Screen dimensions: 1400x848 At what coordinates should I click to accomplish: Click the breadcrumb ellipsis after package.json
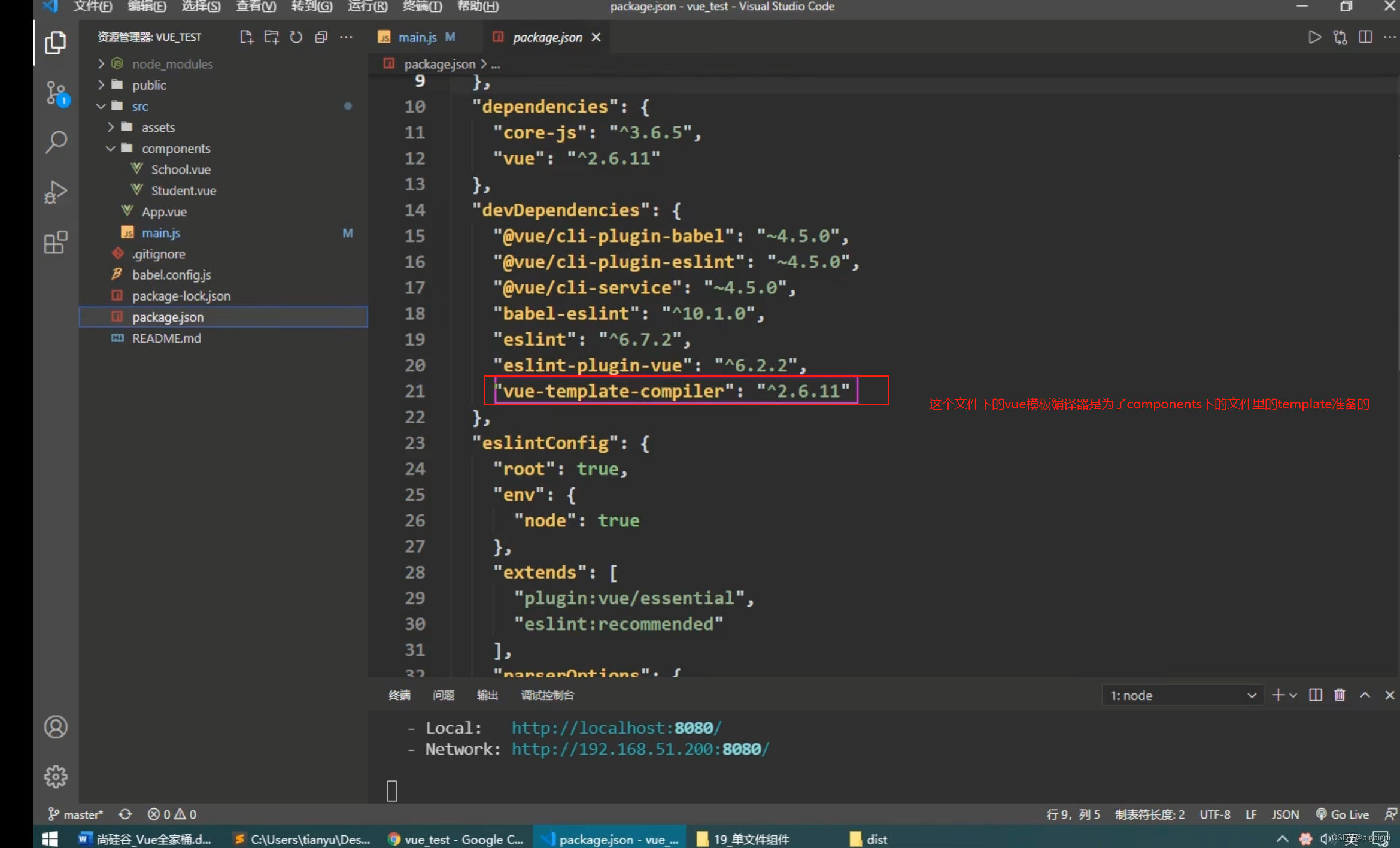496,64
